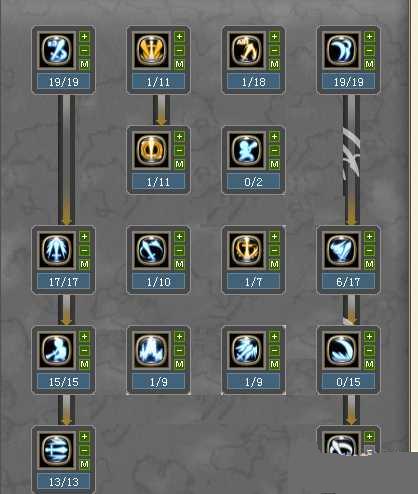Click the skill icon labeled 1/10
Screen dimensions: 418x494
[x=152, y=250]
